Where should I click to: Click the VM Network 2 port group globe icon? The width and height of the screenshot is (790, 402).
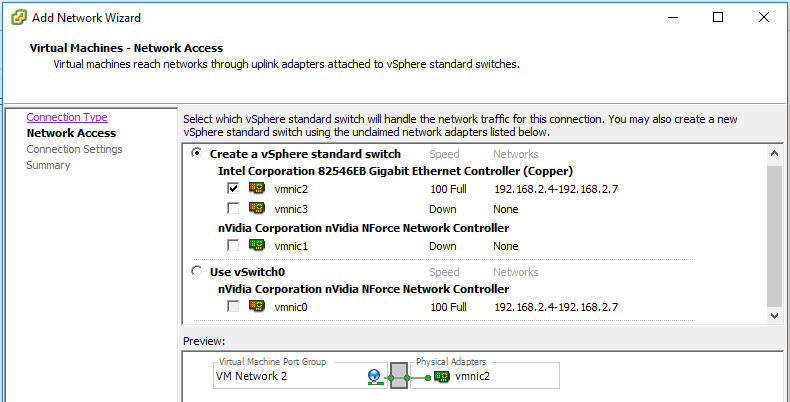point(374,377)
